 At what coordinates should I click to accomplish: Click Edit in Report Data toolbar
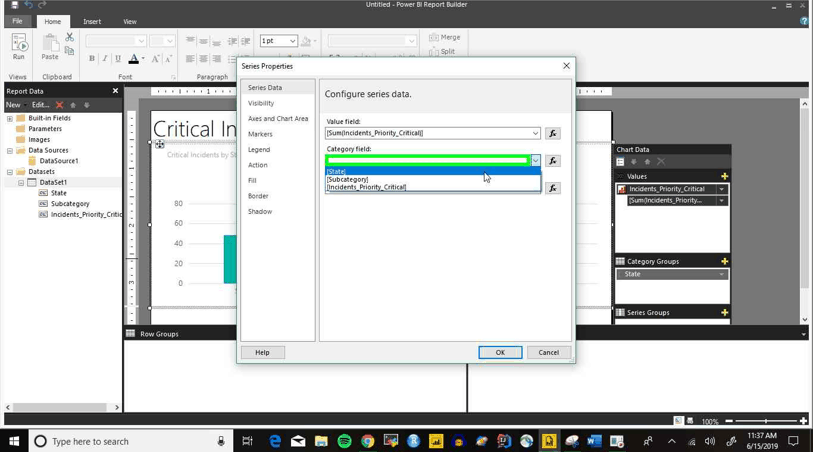click(x=40, y=105)
